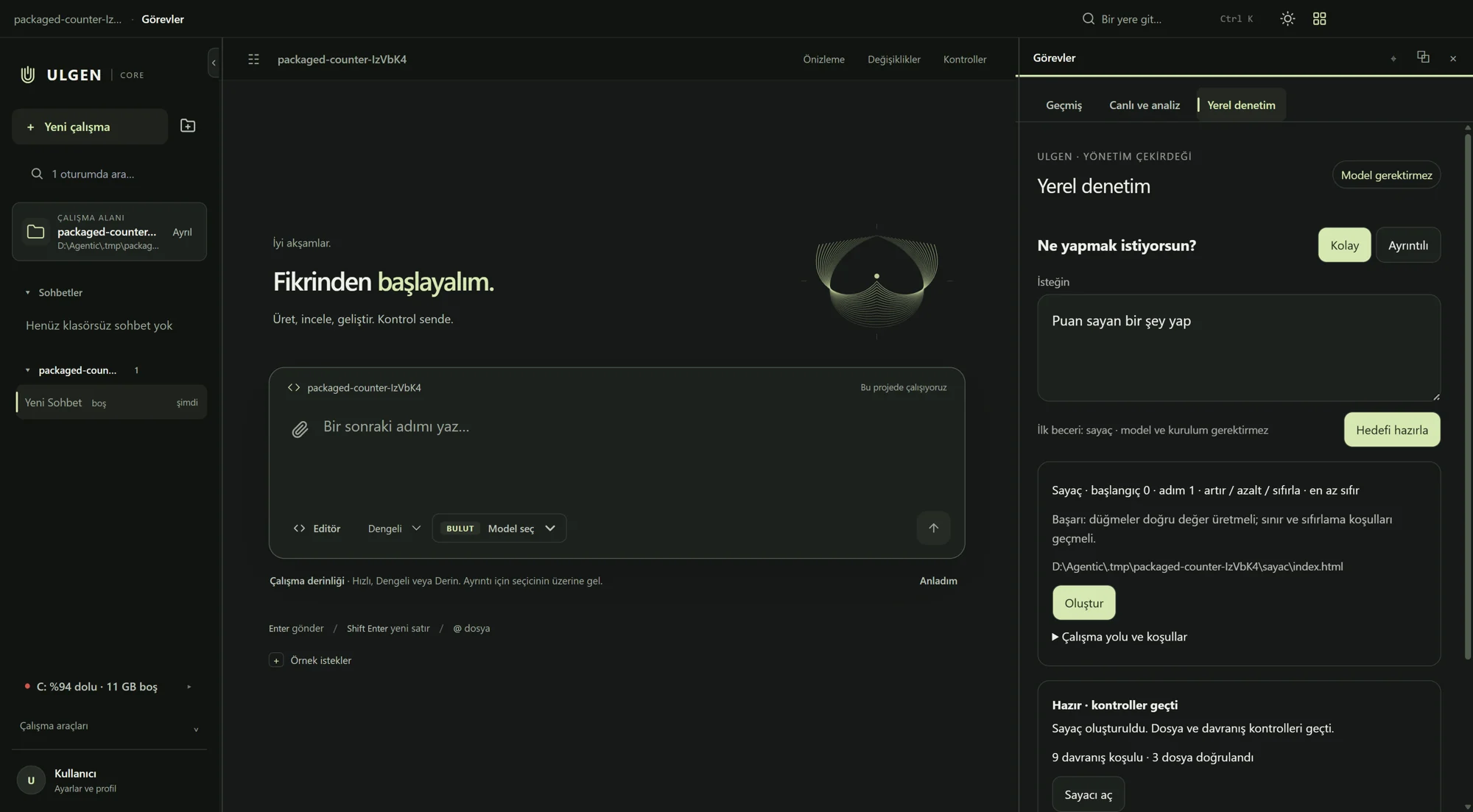Image resolution: width=1473 pixels, height=812 pixels.
Task: Dismiss the hint with Anladım
Action: [938, 581]
